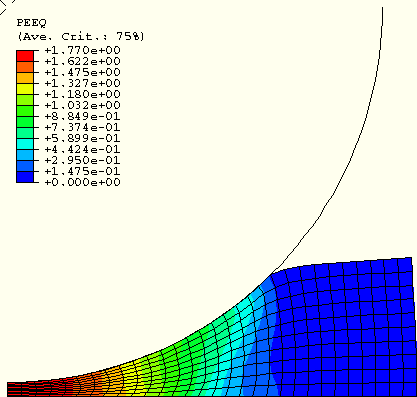
Task: Select the +1.475e-01 legend value
Action: 82,171
